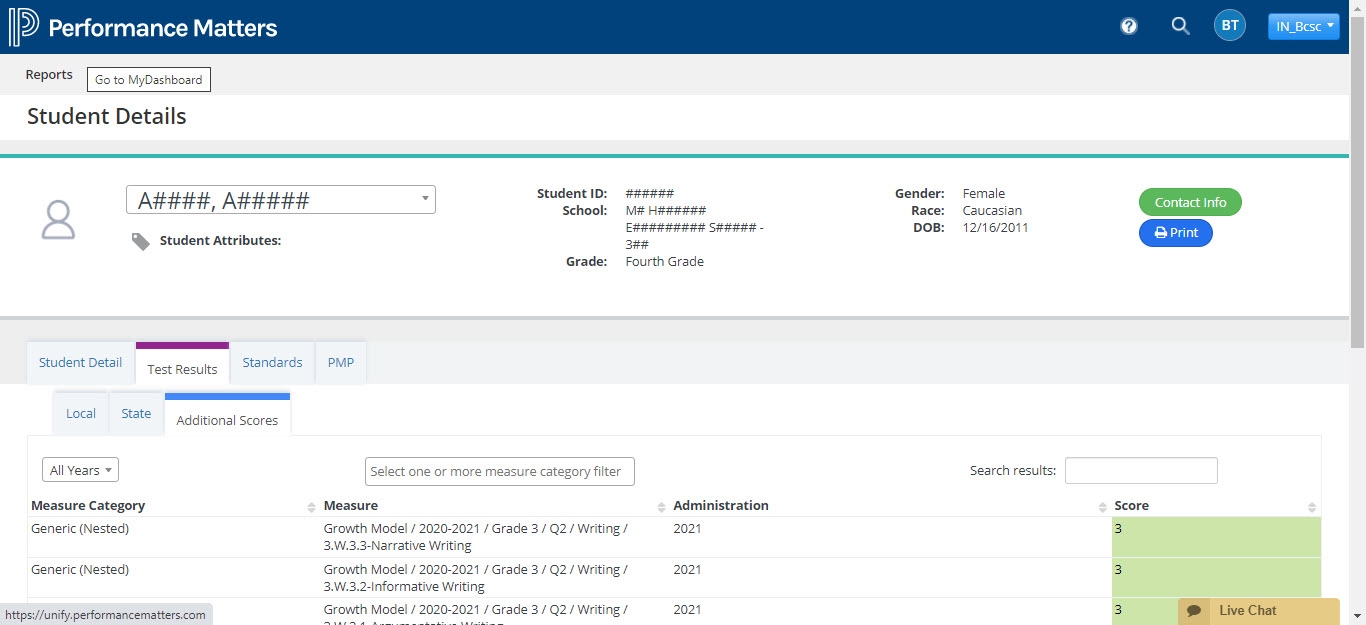
Task: Sort the Score column using arrows
Action: pyautogui.click(x=1312, y=507)
